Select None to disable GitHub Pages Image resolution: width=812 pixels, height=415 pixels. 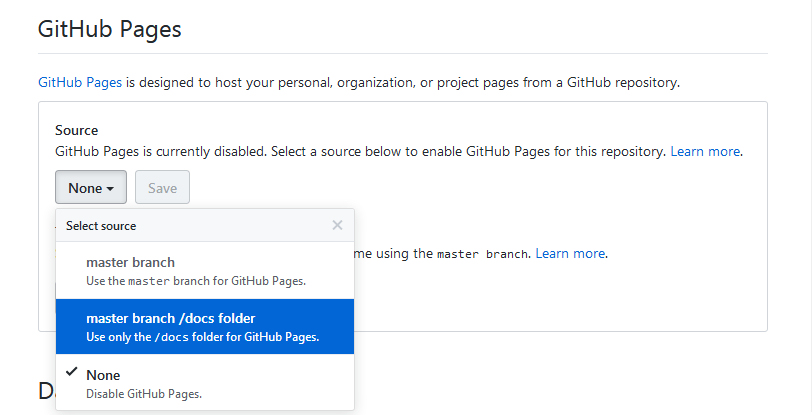(x=205, y=383)
